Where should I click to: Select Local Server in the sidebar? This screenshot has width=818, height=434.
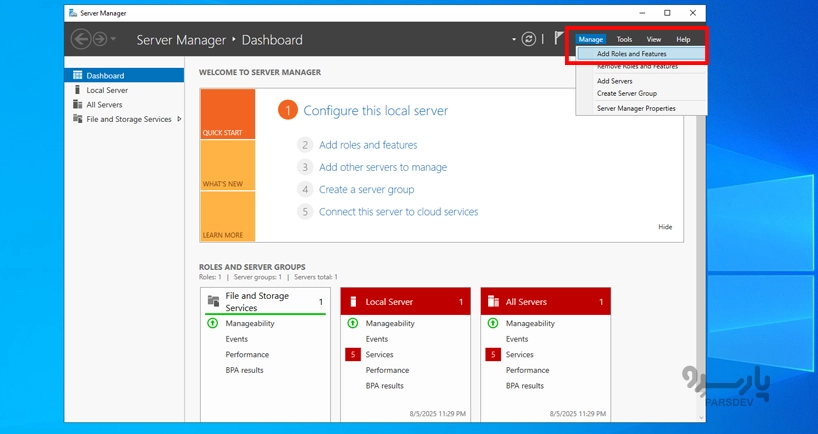(124, 90)
